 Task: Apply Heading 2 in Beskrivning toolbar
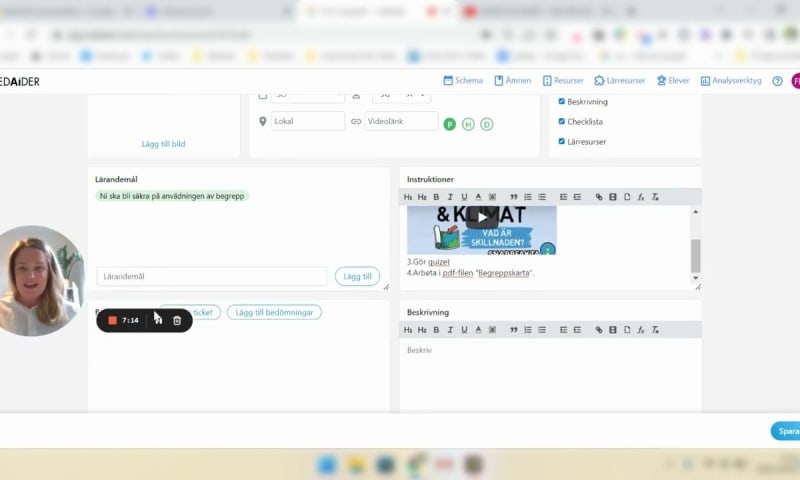(422, 330)
